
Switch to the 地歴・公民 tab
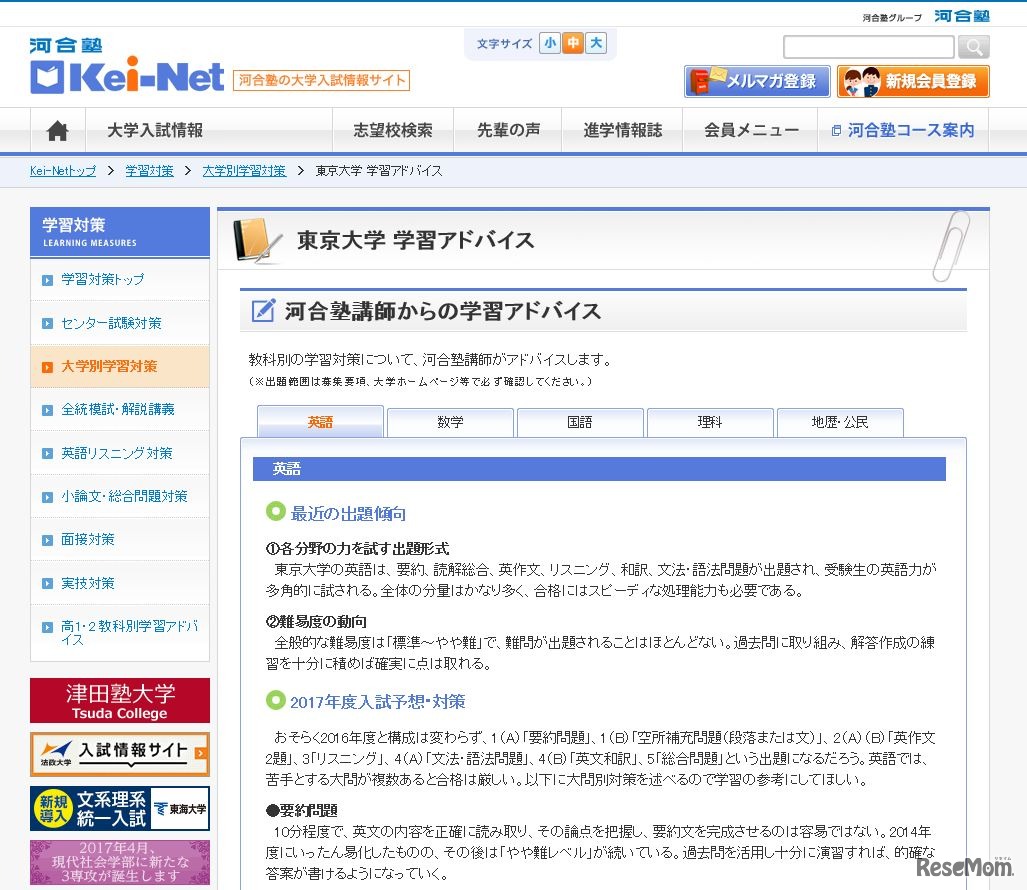pyautogui.click(x=840, y=422)
